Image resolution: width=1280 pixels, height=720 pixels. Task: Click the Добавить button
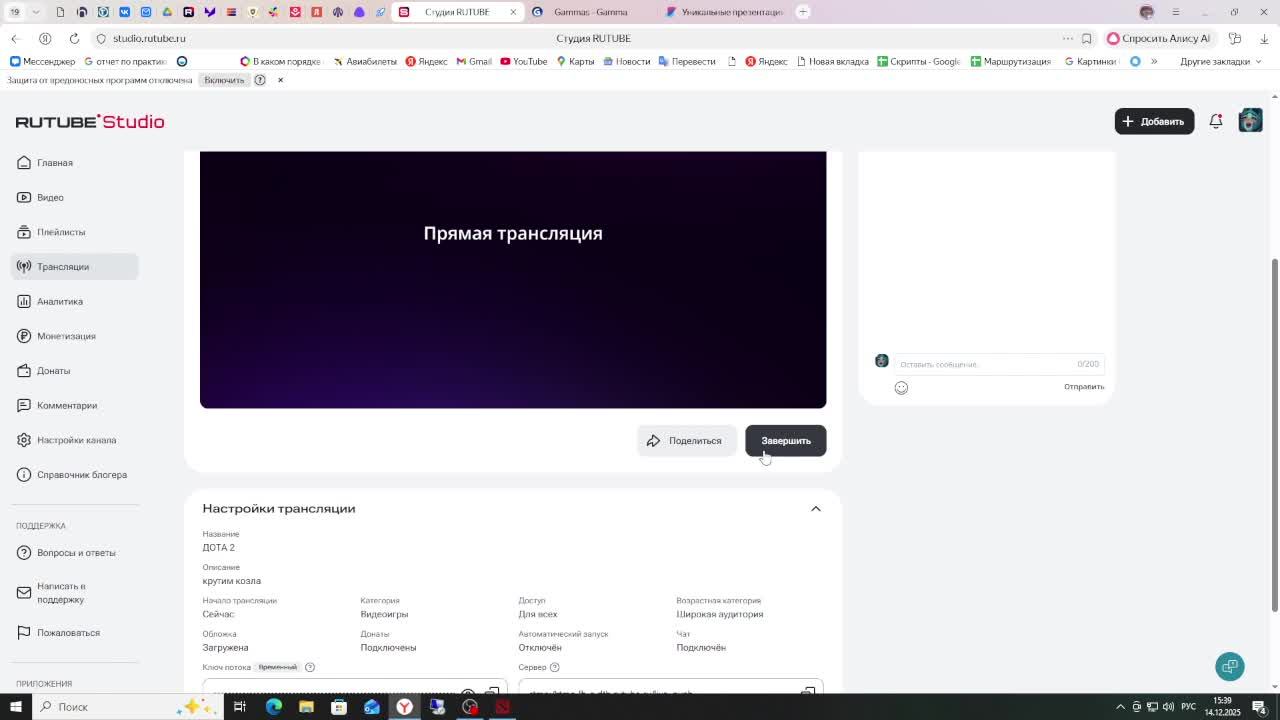(x=1154, y=121)
